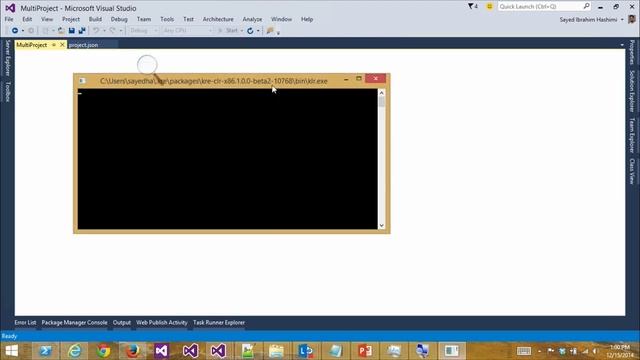Open the Analyze menu

[252, 19]
